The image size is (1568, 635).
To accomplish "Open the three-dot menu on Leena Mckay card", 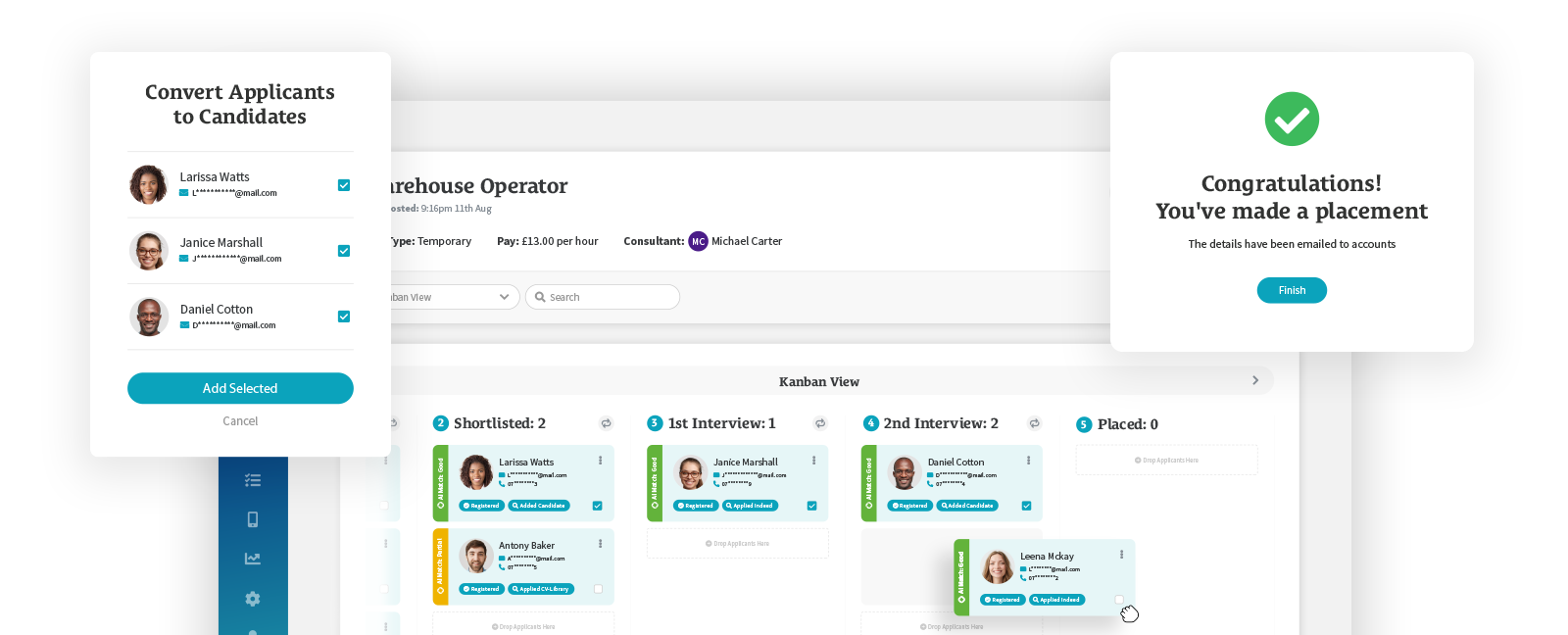I will 1121,554.
